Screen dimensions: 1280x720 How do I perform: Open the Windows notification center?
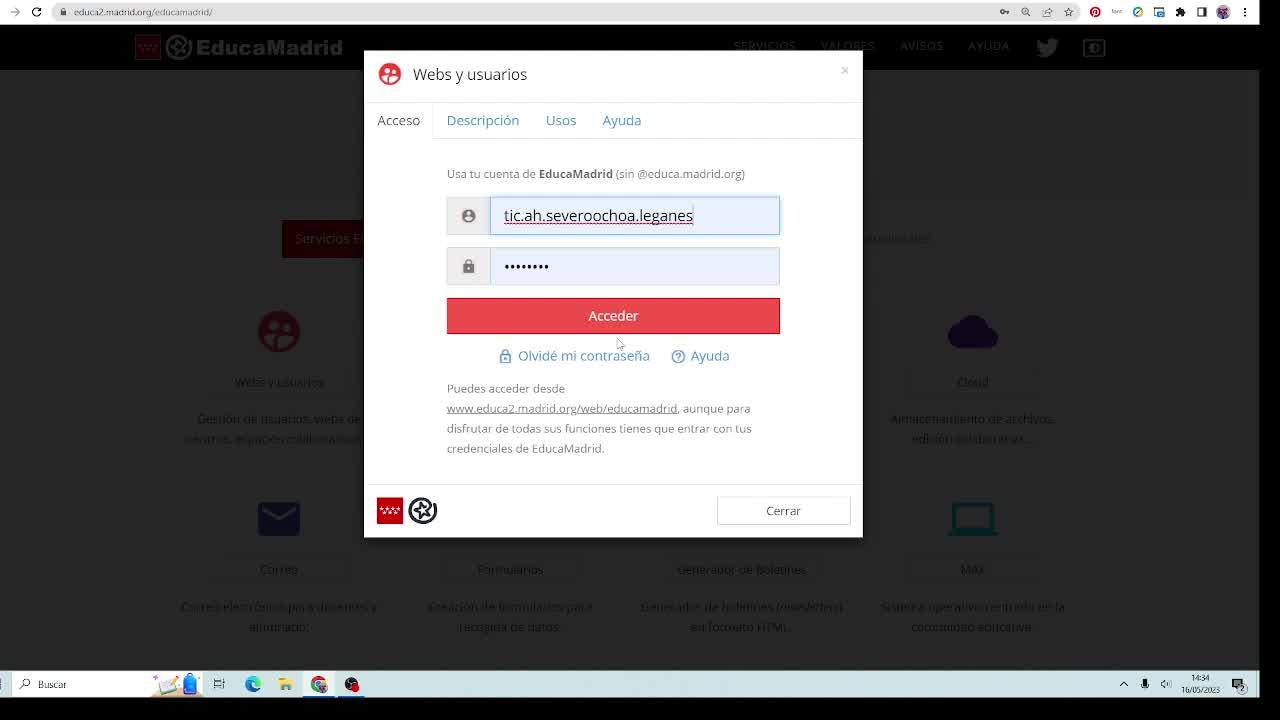pyautogui.click(x=1239, y=684)
